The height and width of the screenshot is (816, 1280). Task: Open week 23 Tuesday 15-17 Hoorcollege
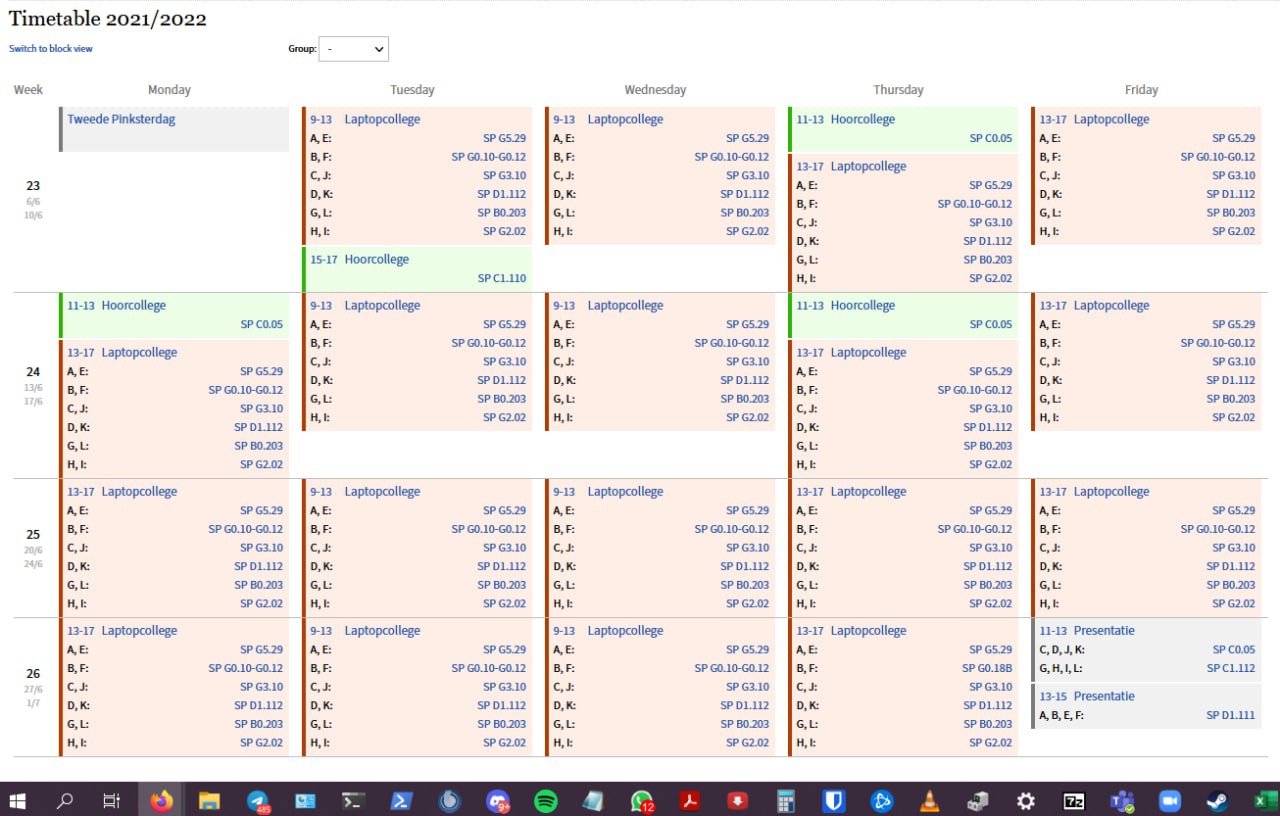(376, 259)
